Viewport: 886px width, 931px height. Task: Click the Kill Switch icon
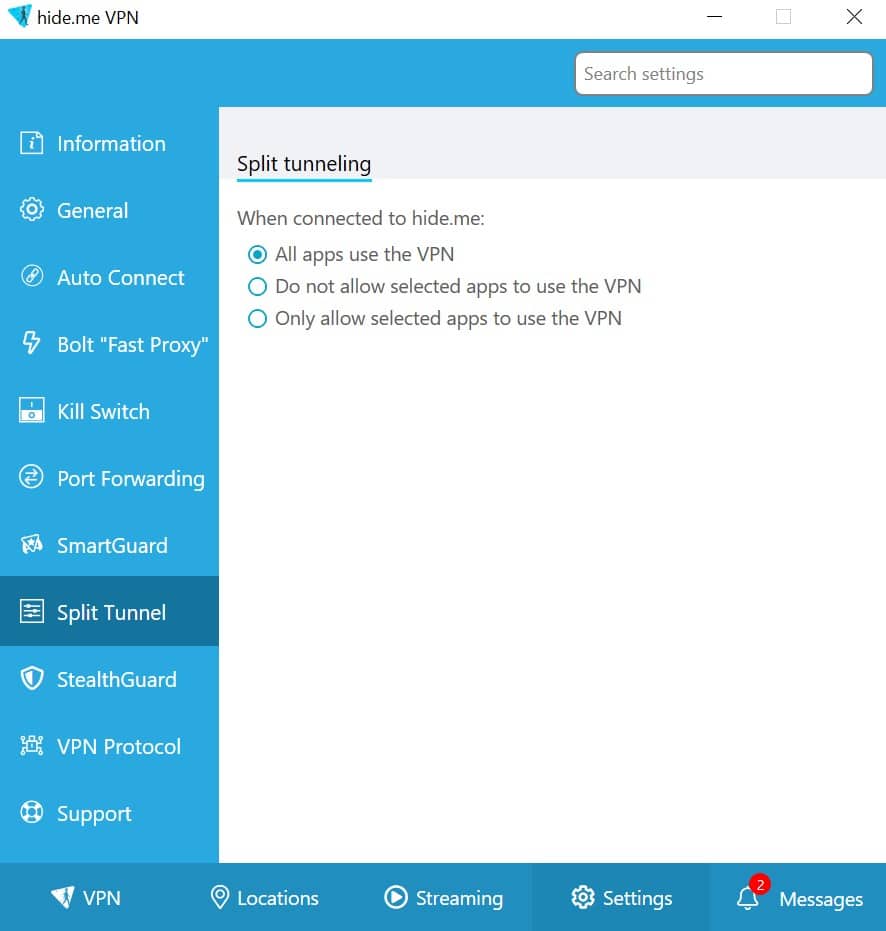coord(31,410)
